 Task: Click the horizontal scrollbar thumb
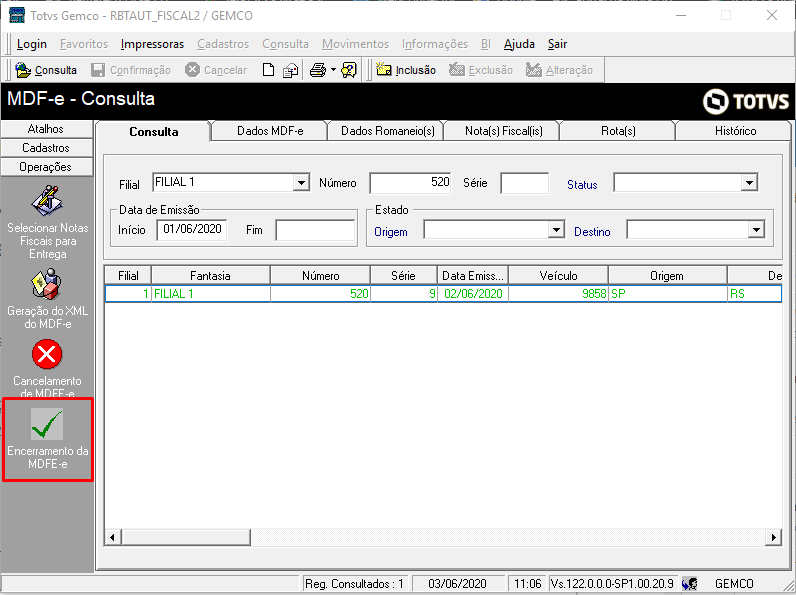186,537
